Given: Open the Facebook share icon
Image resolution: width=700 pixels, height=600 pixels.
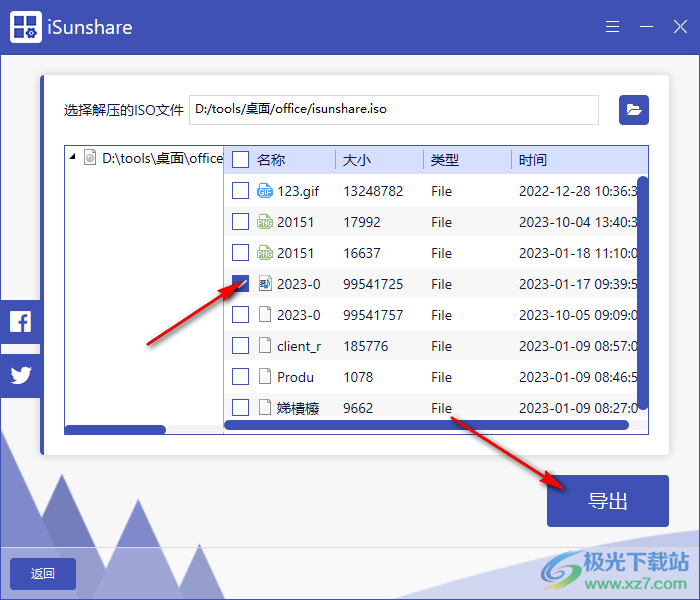Looking at the screenshot, I should pyautogui.click(x=21, y=321).
